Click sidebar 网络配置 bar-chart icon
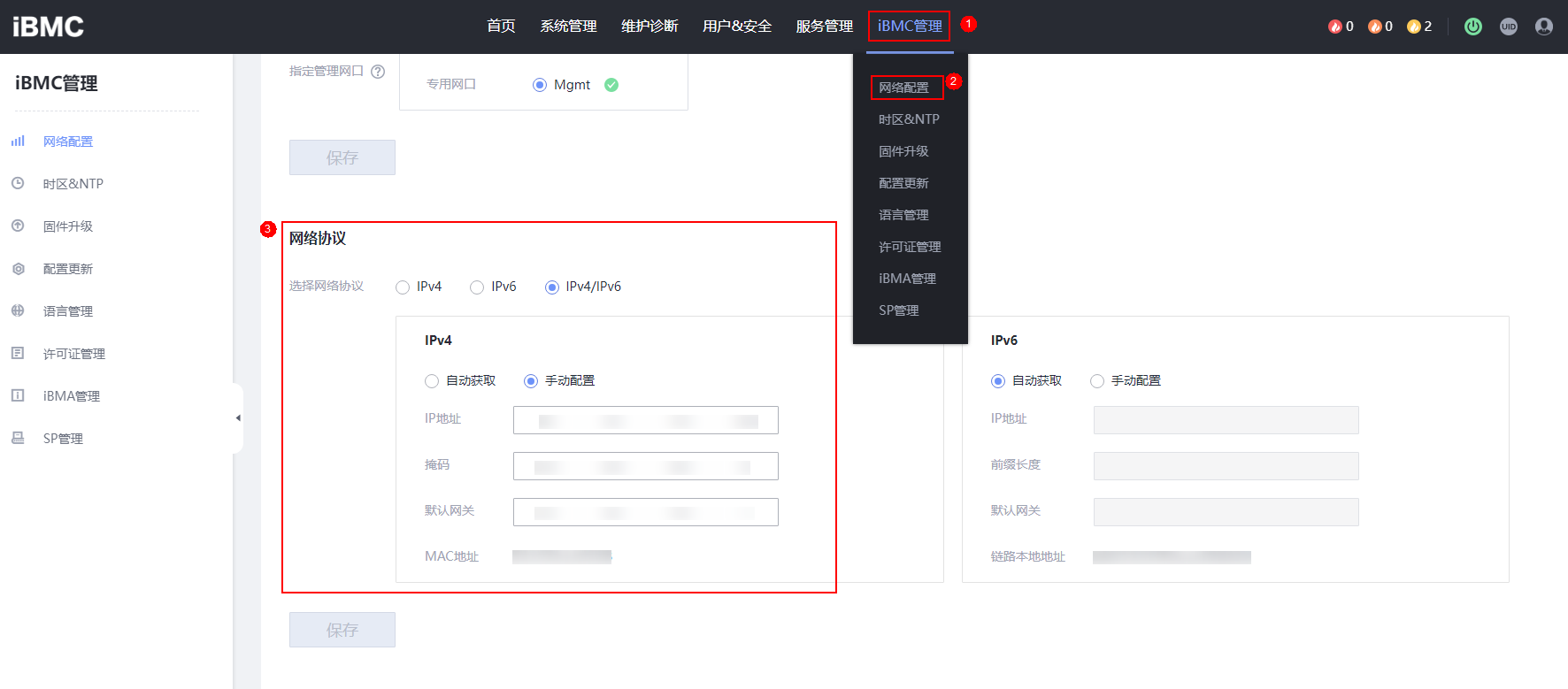 tap(18, 141)
